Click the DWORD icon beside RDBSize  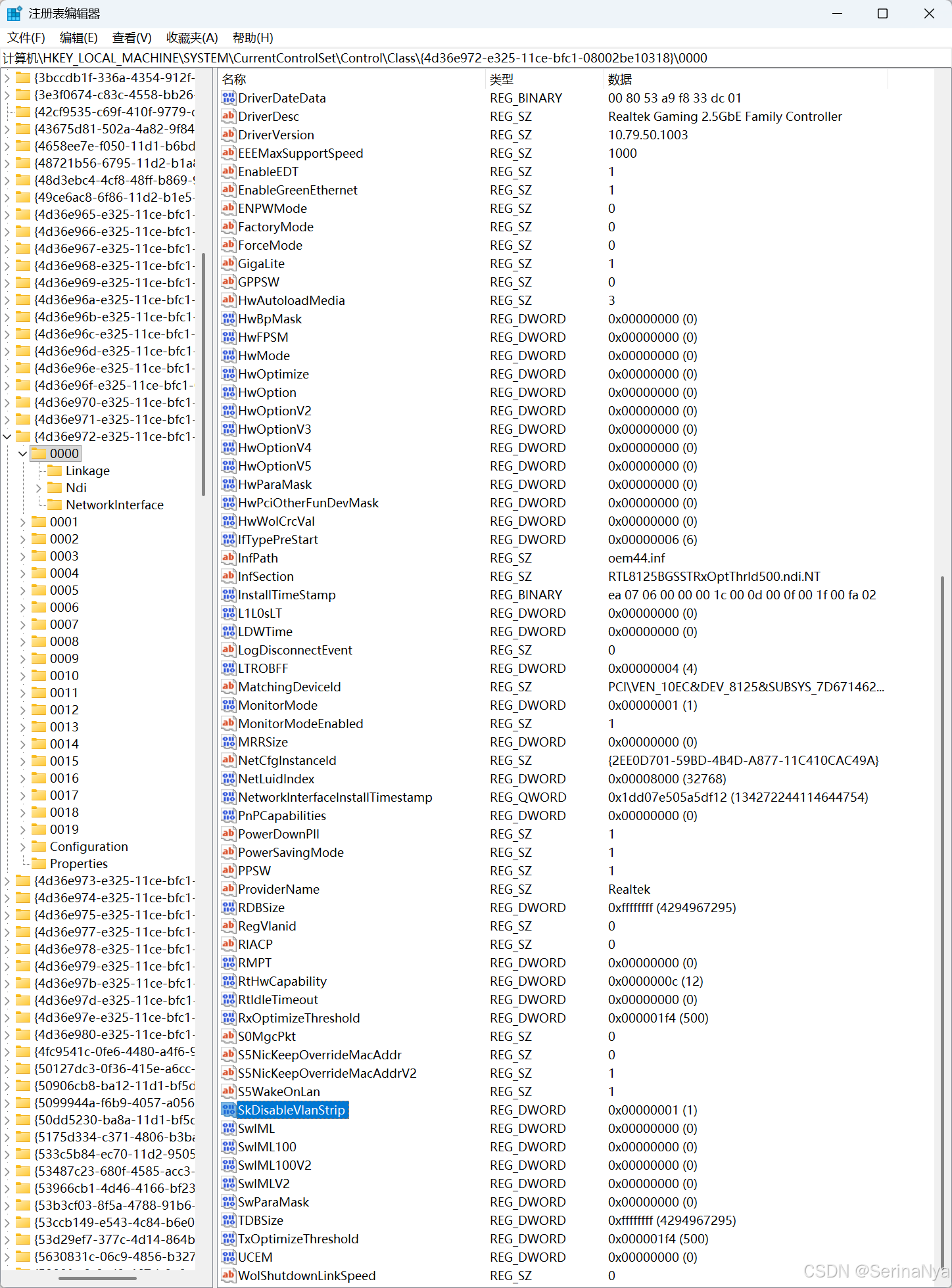point(228,908)
